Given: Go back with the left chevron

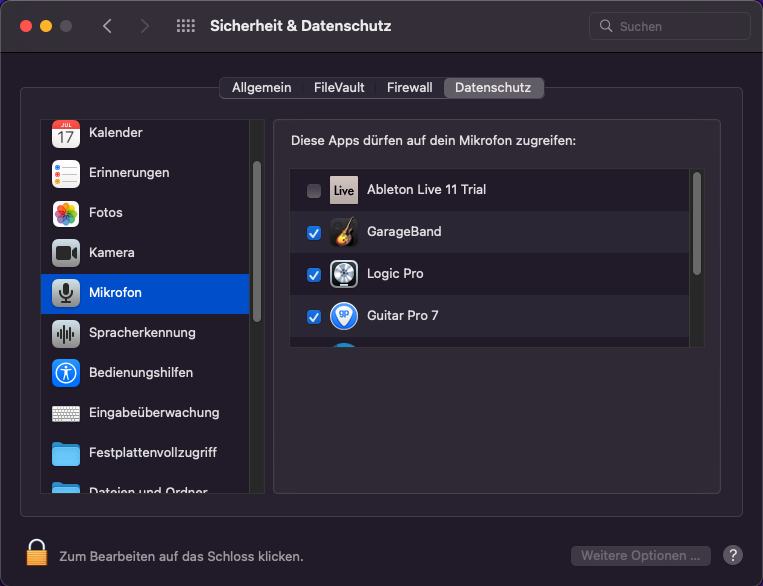Looking at the screenshot, I should point(108,26).
